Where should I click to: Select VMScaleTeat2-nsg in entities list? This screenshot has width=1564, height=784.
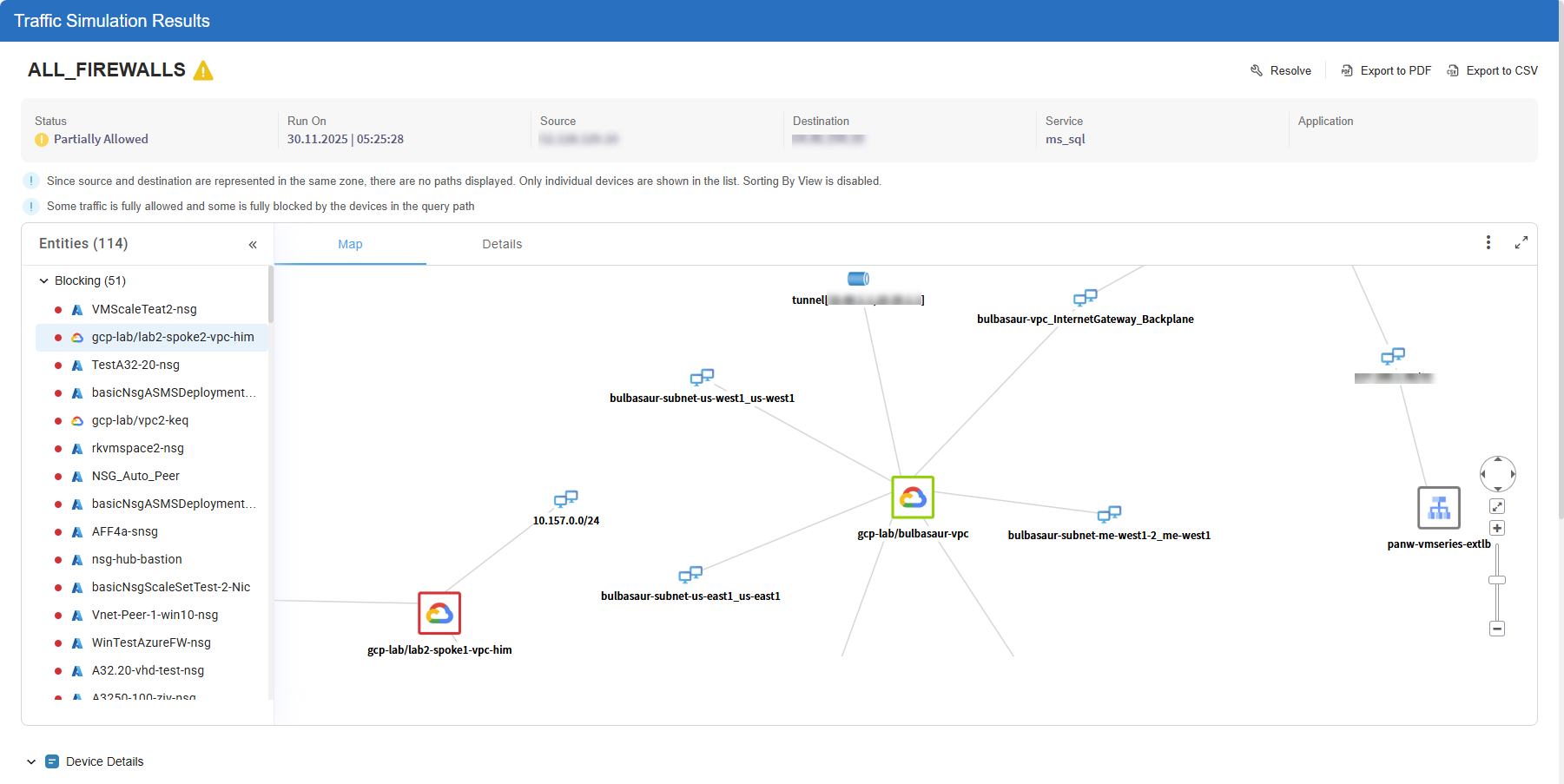point(144,310)
